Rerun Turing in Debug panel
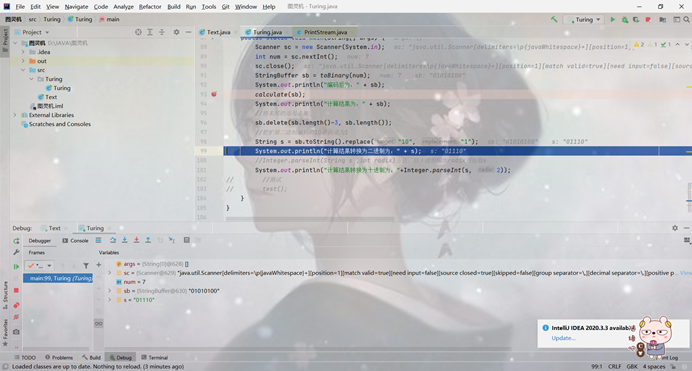 [16, 241]
